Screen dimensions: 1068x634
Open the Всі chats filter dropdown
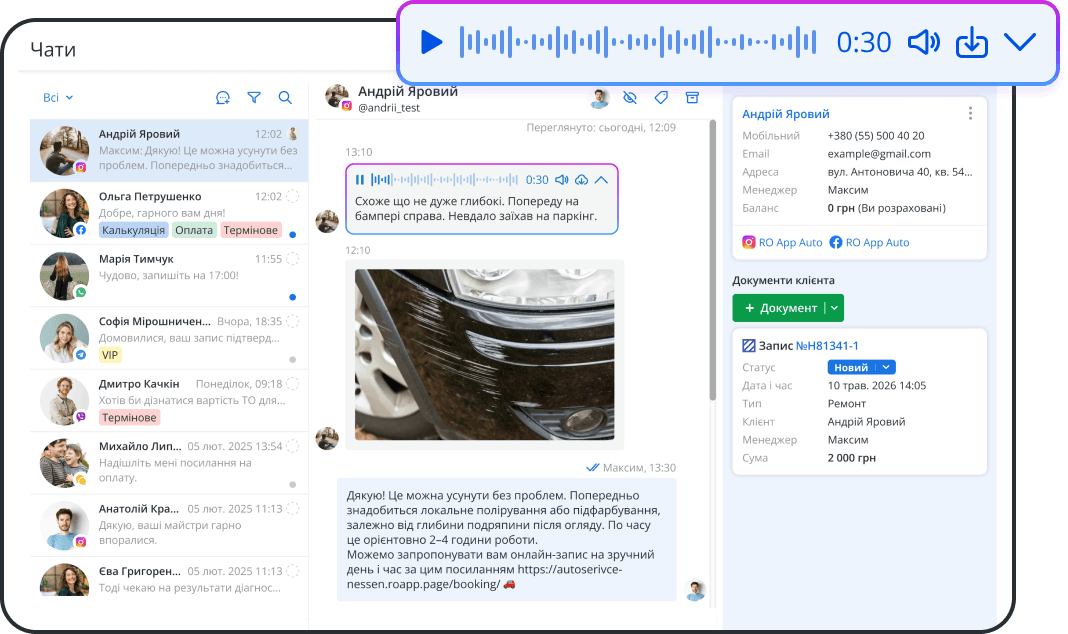point(58,97)
